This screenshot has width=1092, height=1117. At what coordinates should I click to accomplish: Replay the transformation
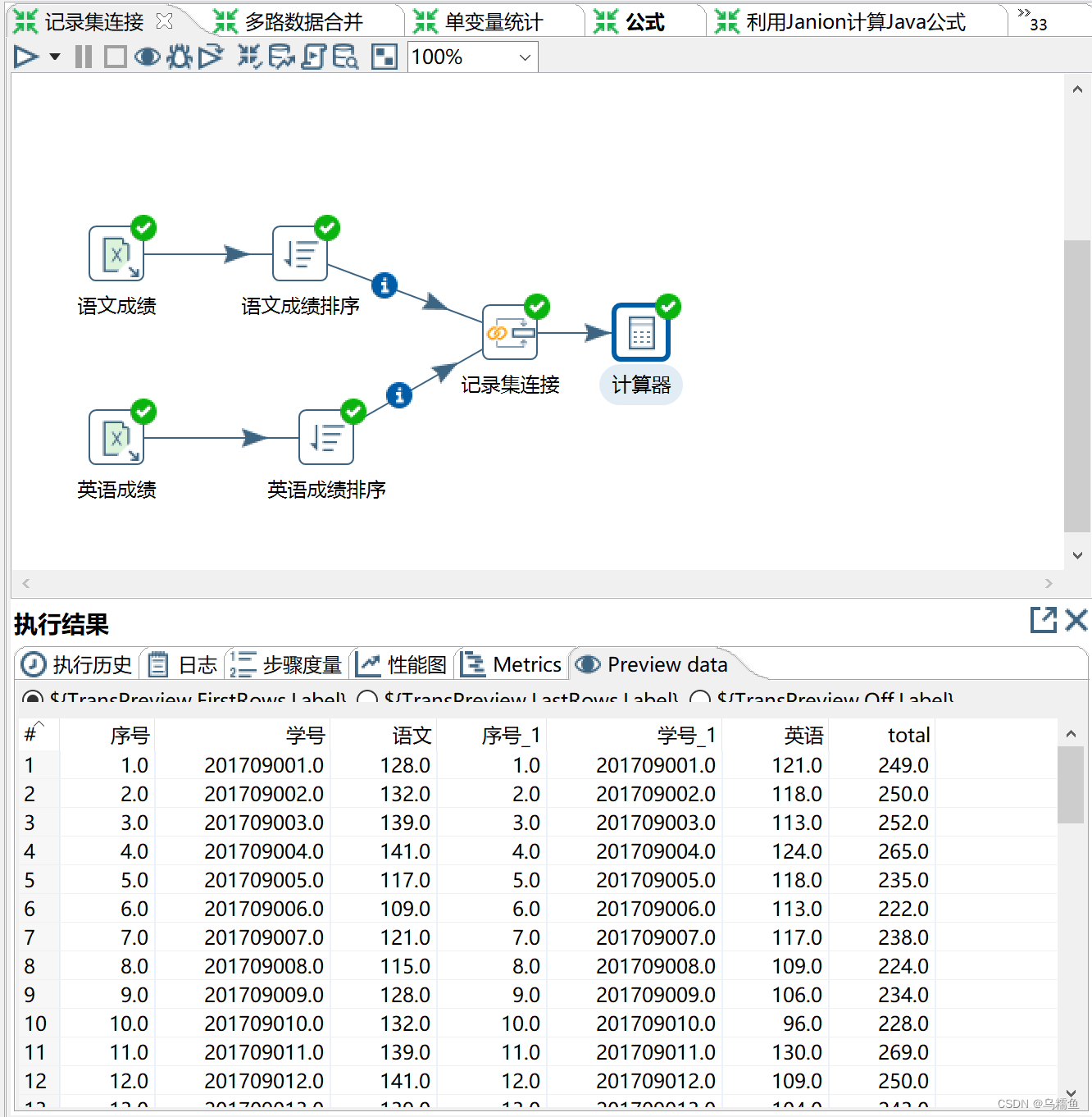coord(212,57)
